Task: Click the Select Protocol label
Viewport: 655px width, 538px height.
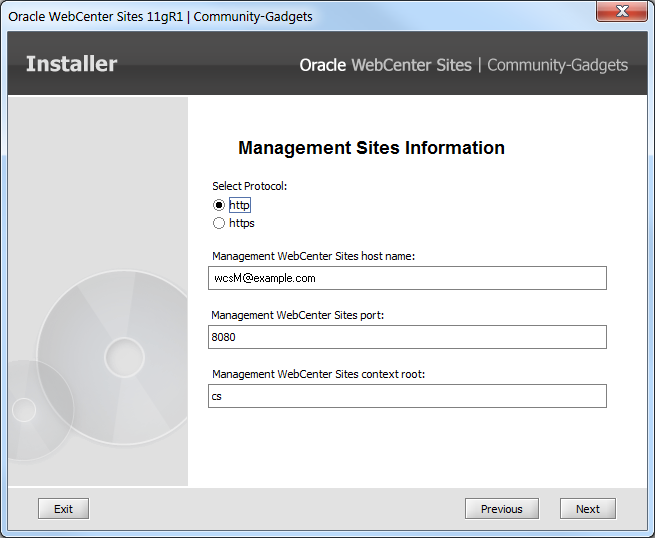Action: point(249,186)
